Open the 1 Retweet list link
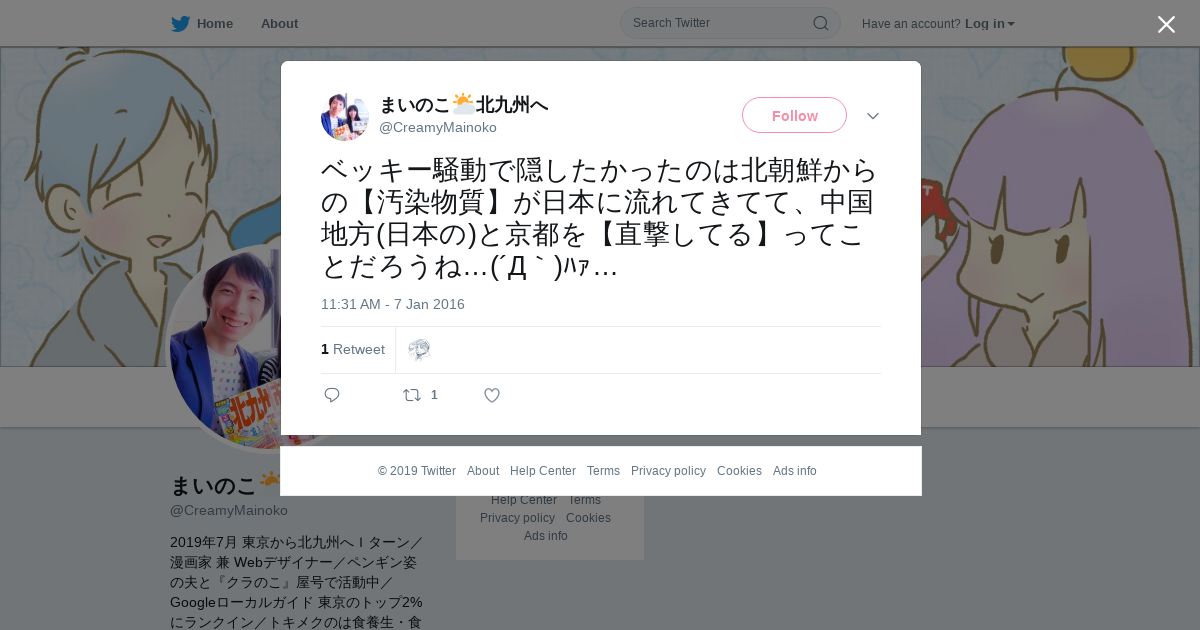 click(353, 349)
